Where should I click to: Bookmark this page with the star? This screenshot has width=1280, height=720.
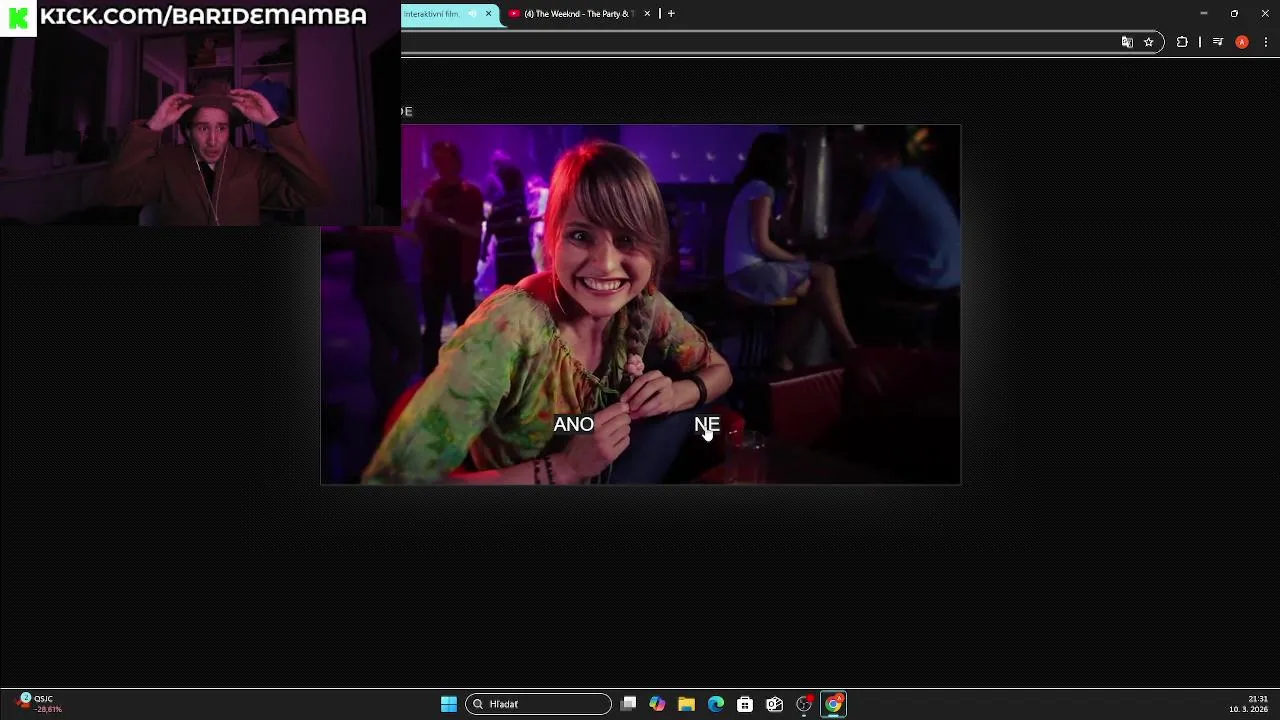[x=1149, y=42]
